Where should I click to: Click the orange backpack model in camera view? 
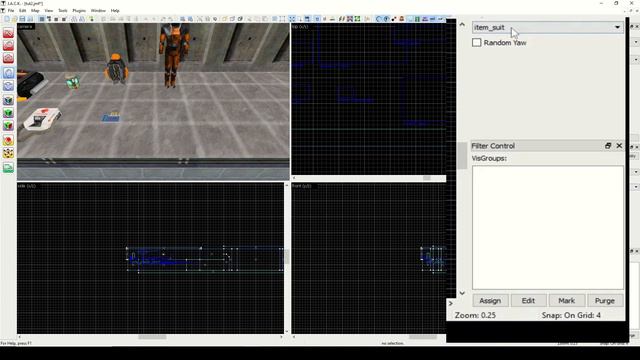(x=116, y=69)
